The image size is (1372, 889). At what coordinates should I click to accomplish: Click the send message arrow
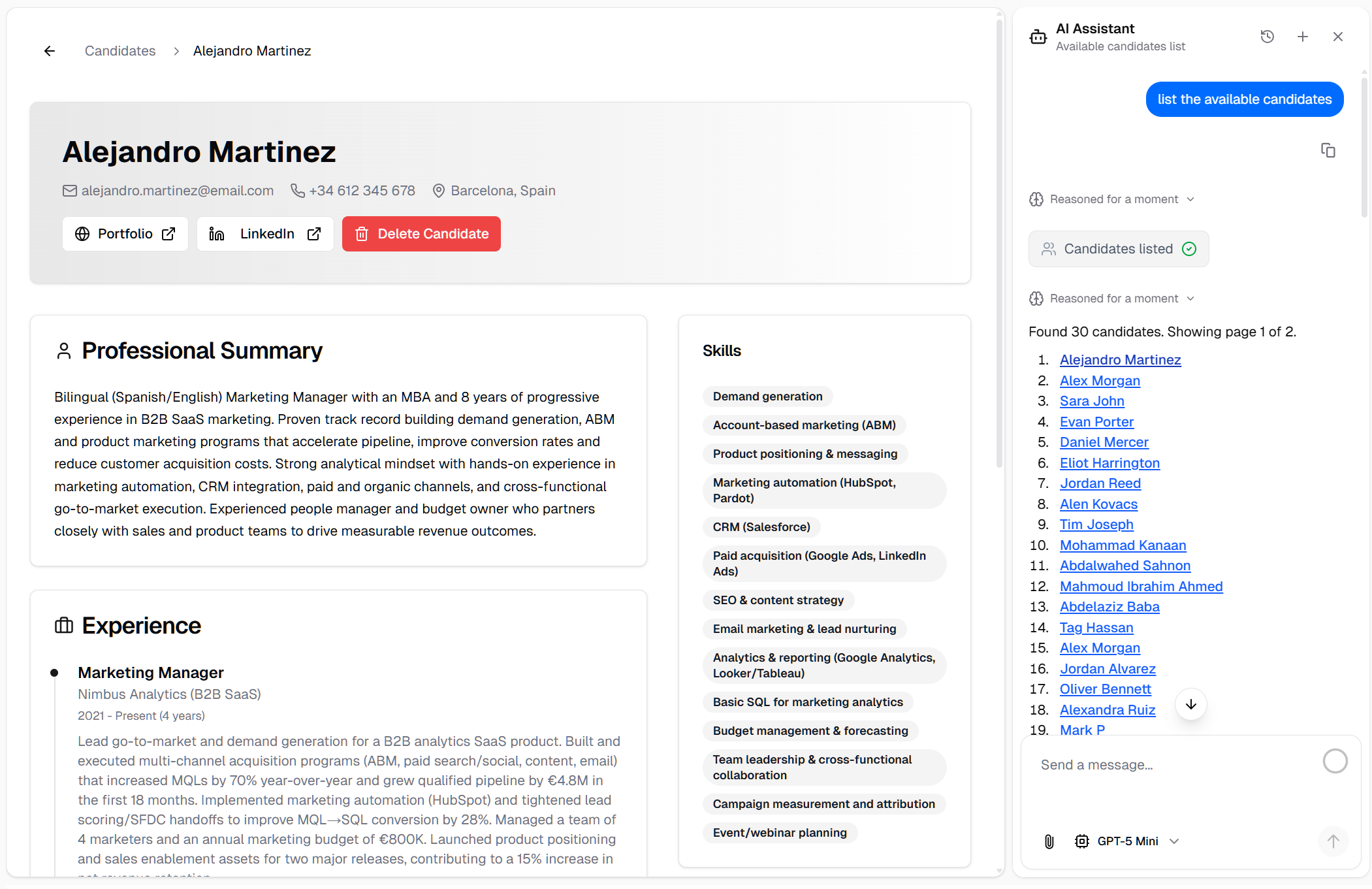1333,841
